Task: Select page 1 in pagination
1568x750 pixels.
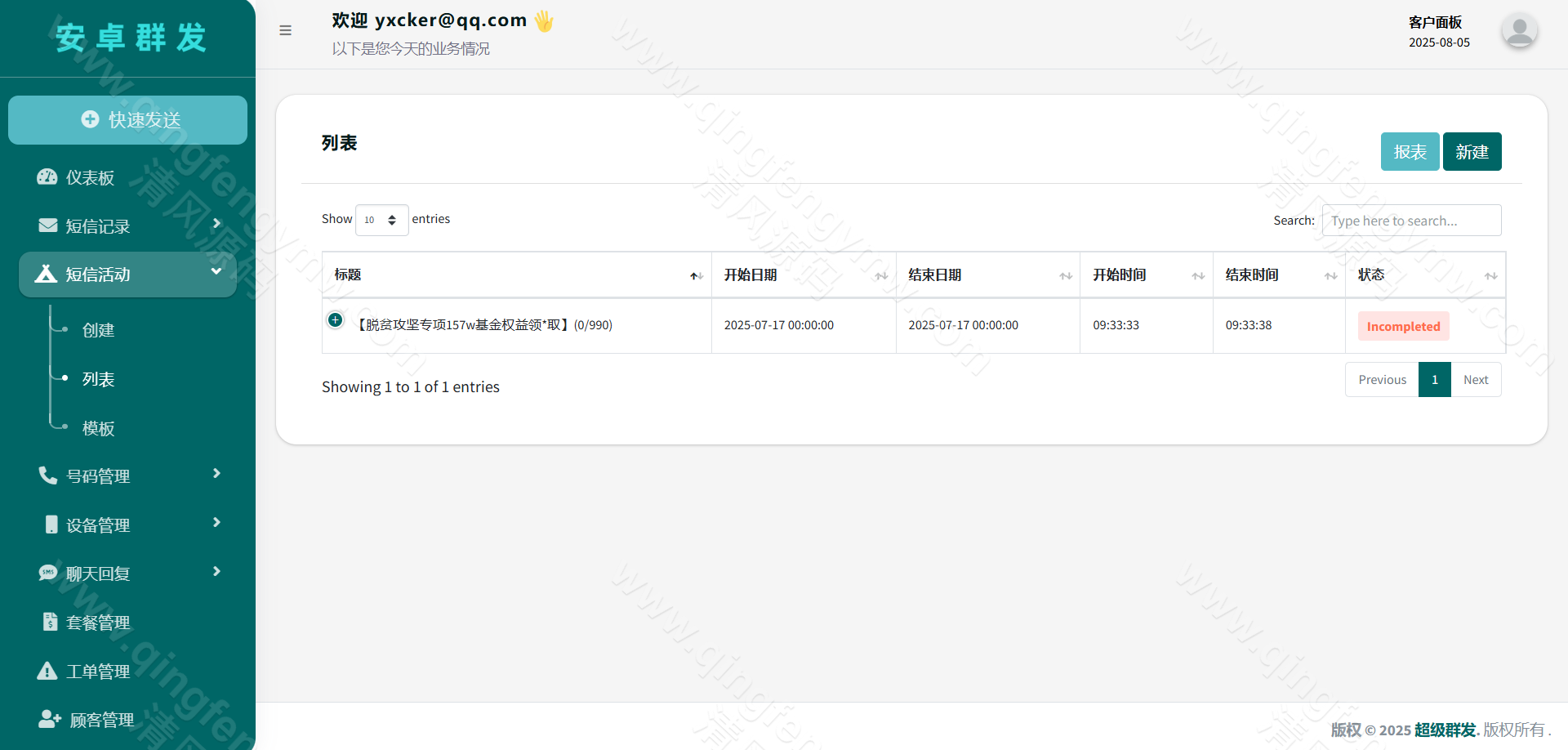Action: coord(1435,380)
